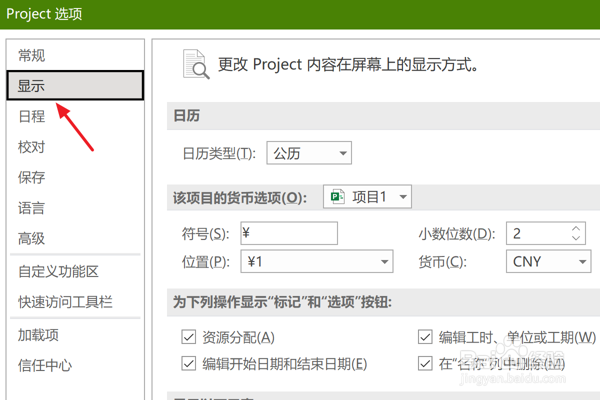This screenshot has width=600, height=400.
Task: Open the 货币 dropdown showing CNY
Action: click(x=548, y=261)
